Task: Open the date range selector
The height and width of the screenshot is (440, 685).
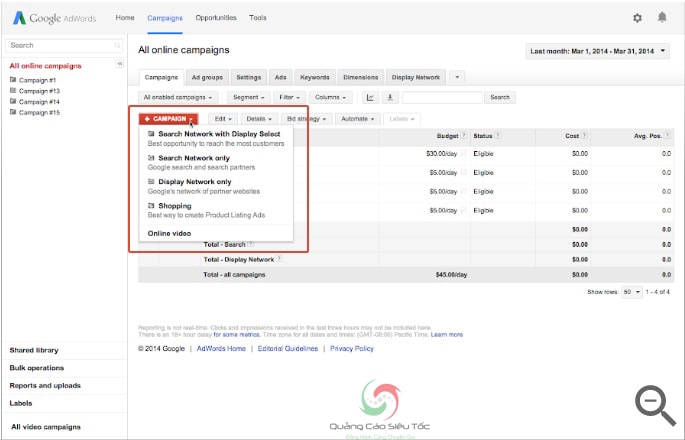Action: coord(597,51)
